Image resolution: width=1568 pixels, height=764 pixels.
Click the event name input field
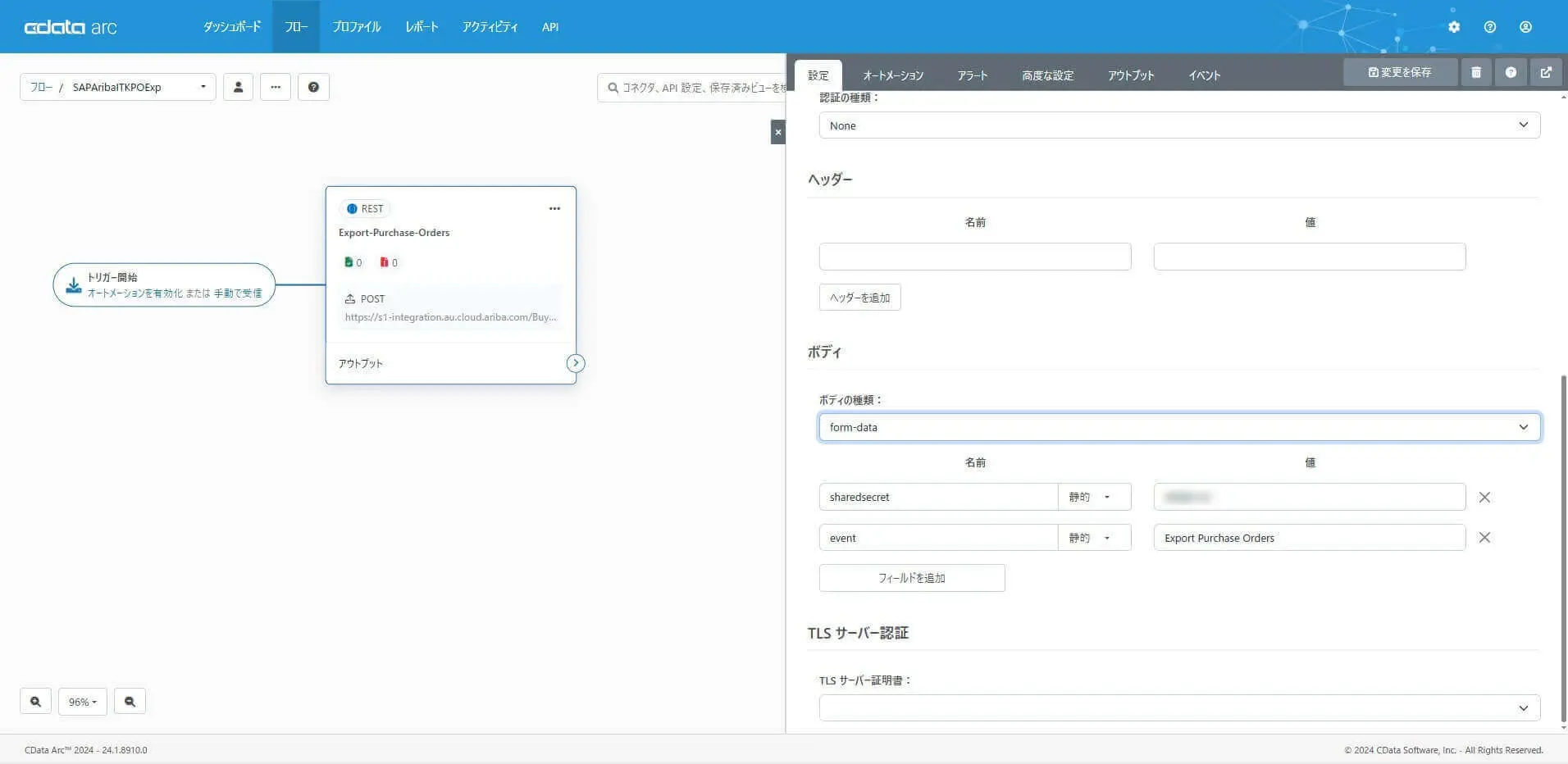tap(938, 538)
